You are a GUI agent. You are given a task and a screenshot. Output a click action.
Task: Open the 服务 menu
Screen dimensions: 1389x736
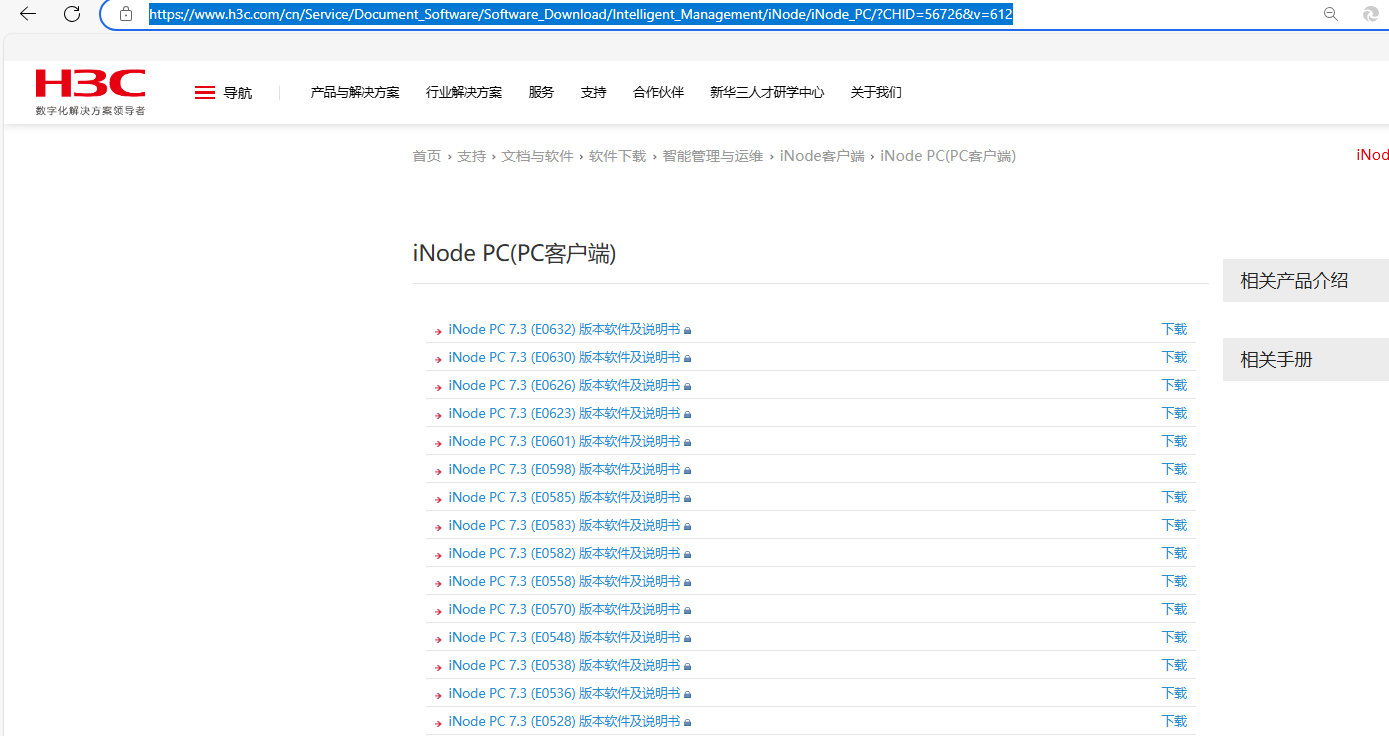click(x=541, y=92)
